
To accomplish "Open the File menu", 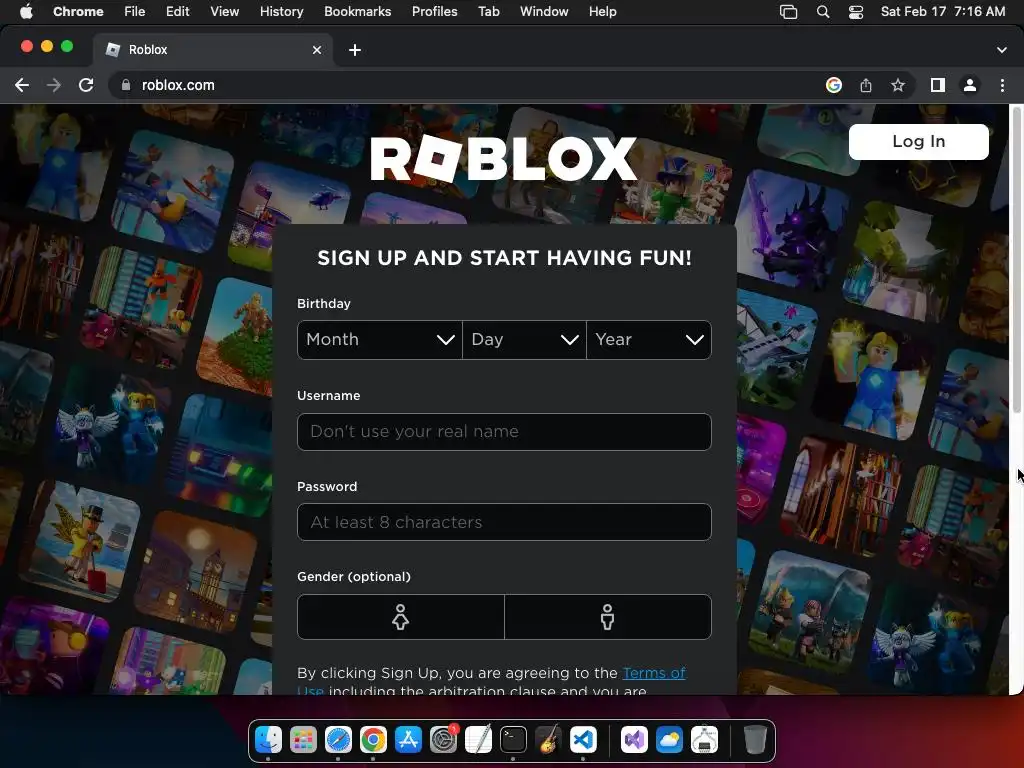I will click(135, 11).
